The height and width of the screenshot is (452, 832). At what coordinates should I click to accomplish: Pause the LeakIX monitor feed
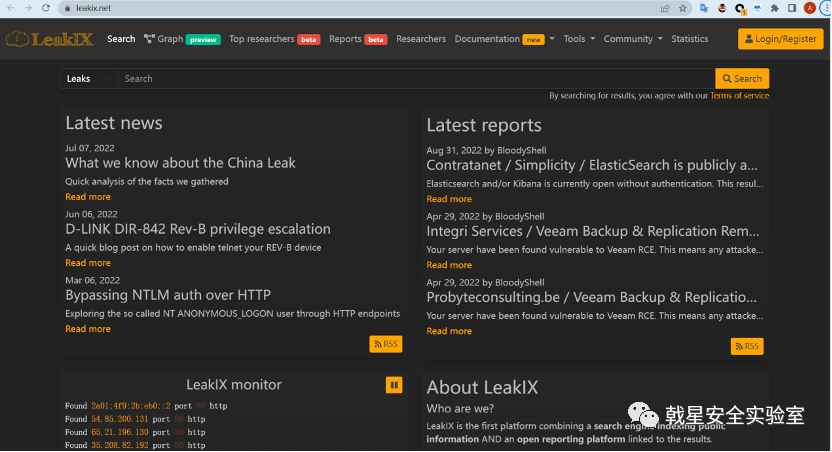394,385
